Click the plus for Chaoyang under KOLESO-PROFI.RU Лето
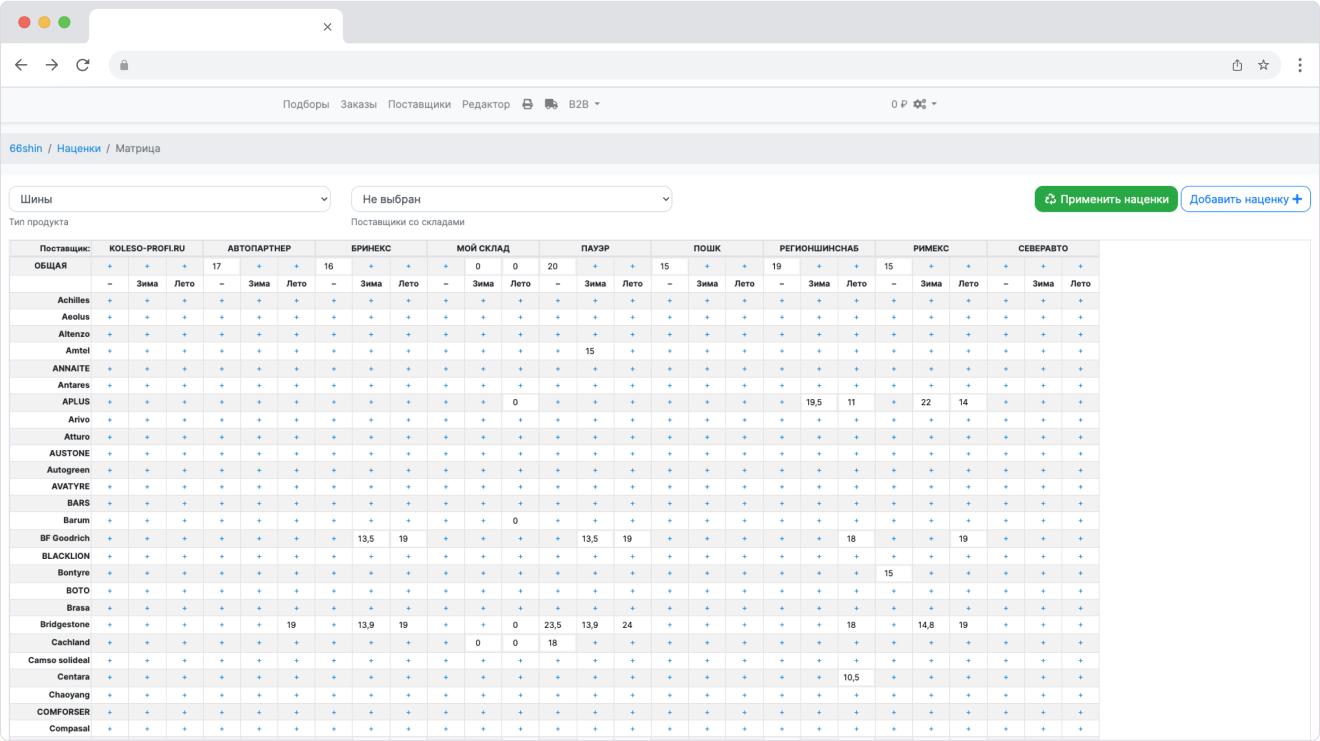 point(184,695)
